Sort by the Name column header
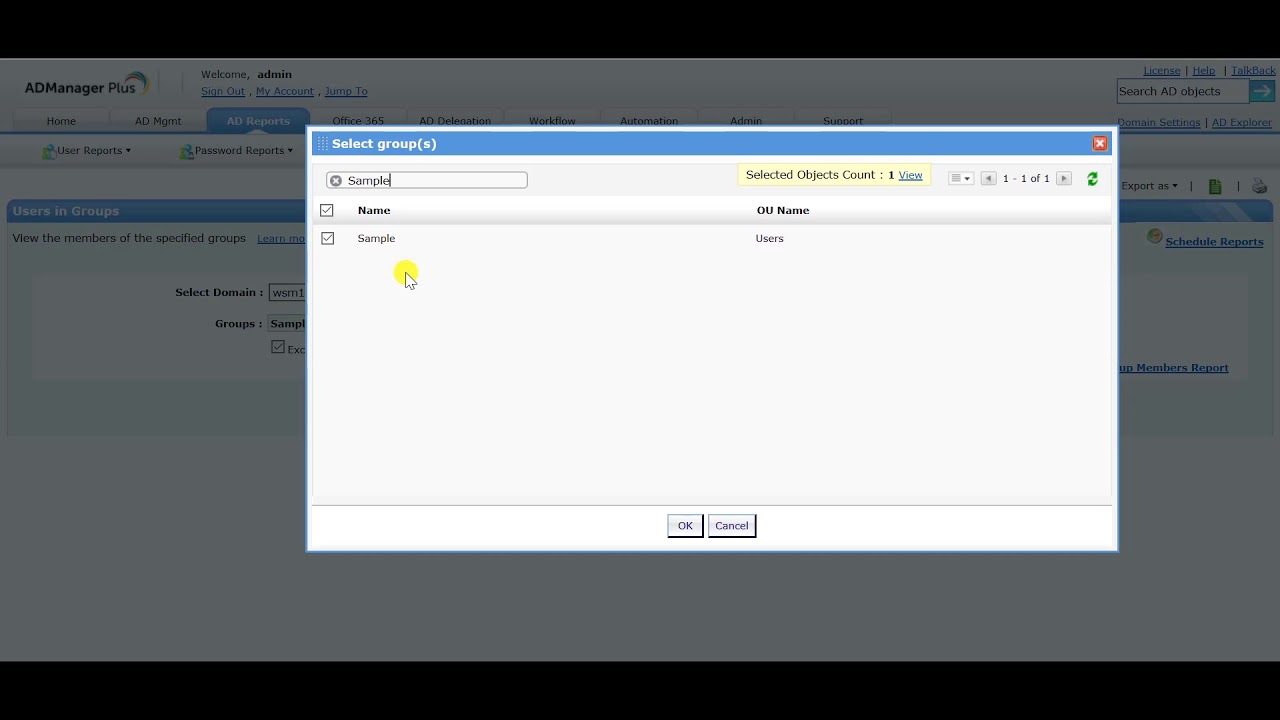The image size is (1280, 720). coord(374,210)
